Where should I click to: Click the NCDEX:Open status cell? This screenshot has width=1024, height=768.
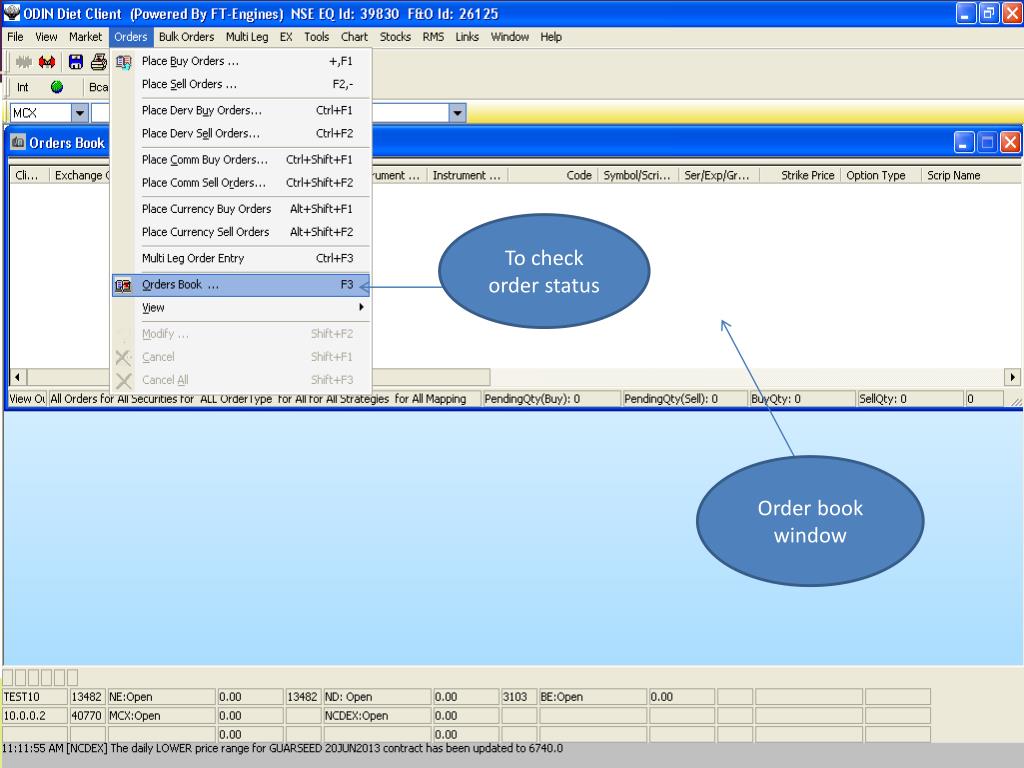tap(377, 716)
